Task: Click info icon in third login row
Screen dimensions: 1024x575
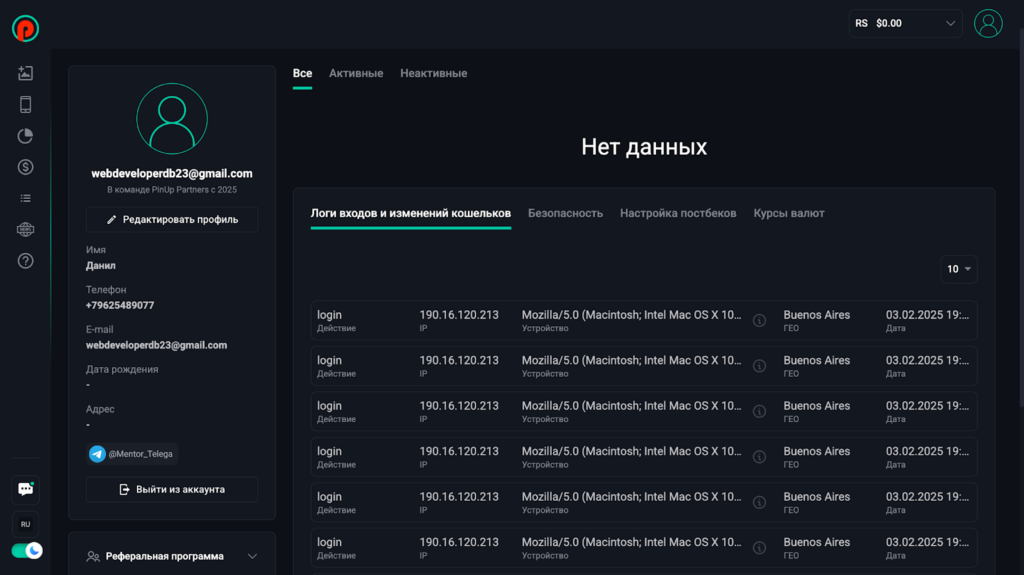Action: (x=759, y=411)
